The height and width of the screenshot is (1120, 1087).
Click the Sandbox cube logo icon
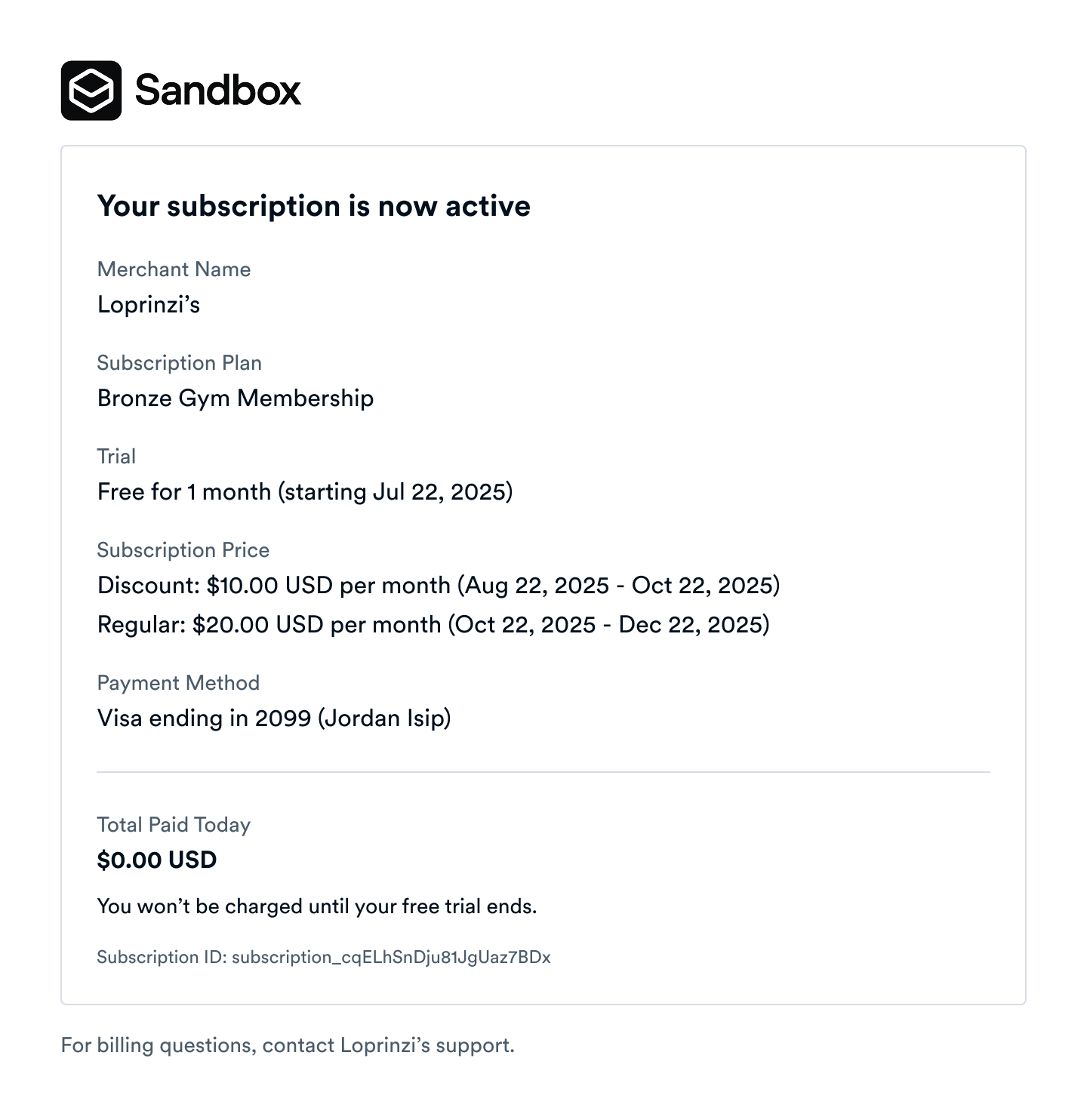(91, 91)
